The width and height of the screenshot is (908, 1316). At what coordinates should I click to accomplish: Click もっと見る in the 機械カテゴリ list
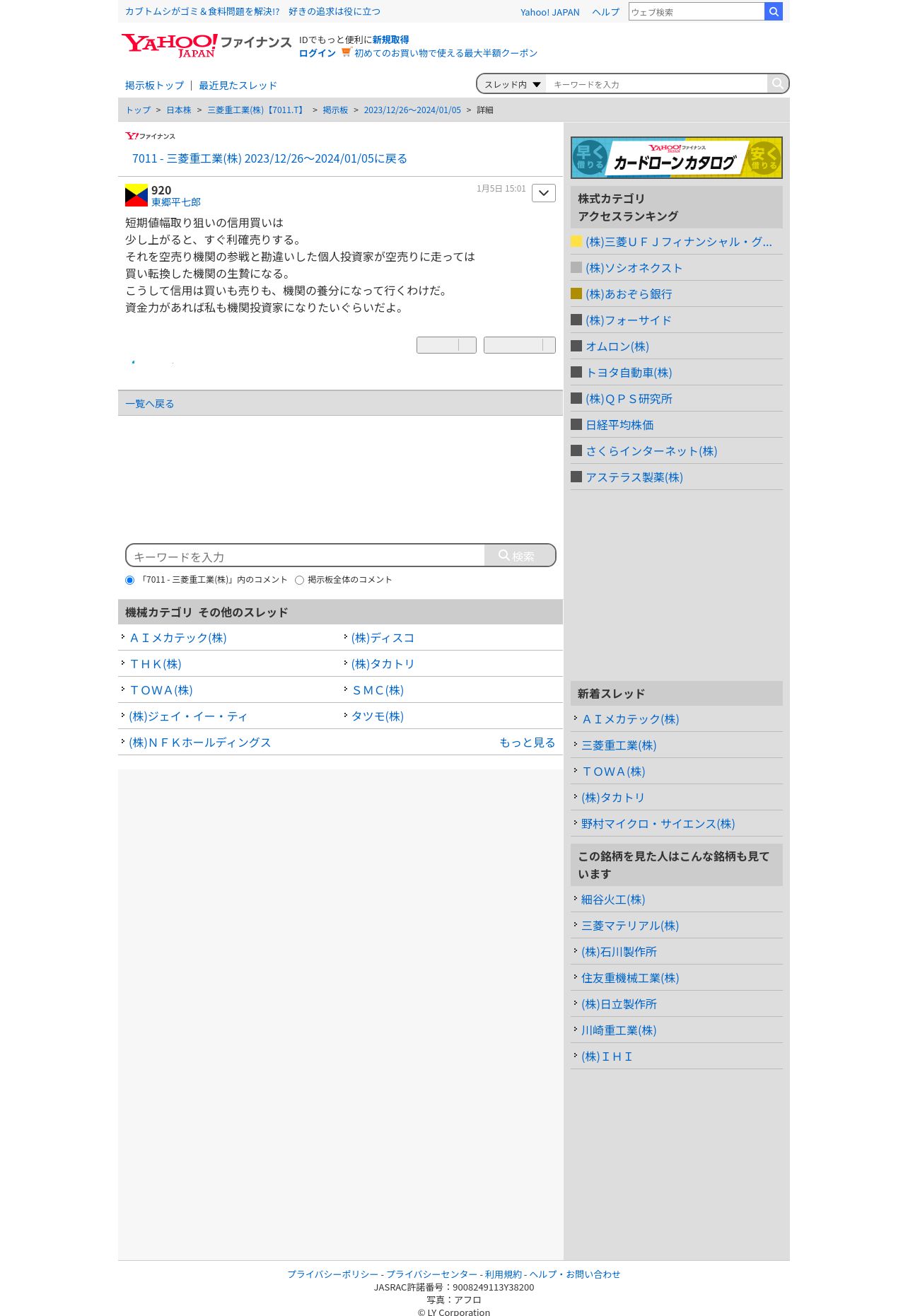(x=528, y=743)
